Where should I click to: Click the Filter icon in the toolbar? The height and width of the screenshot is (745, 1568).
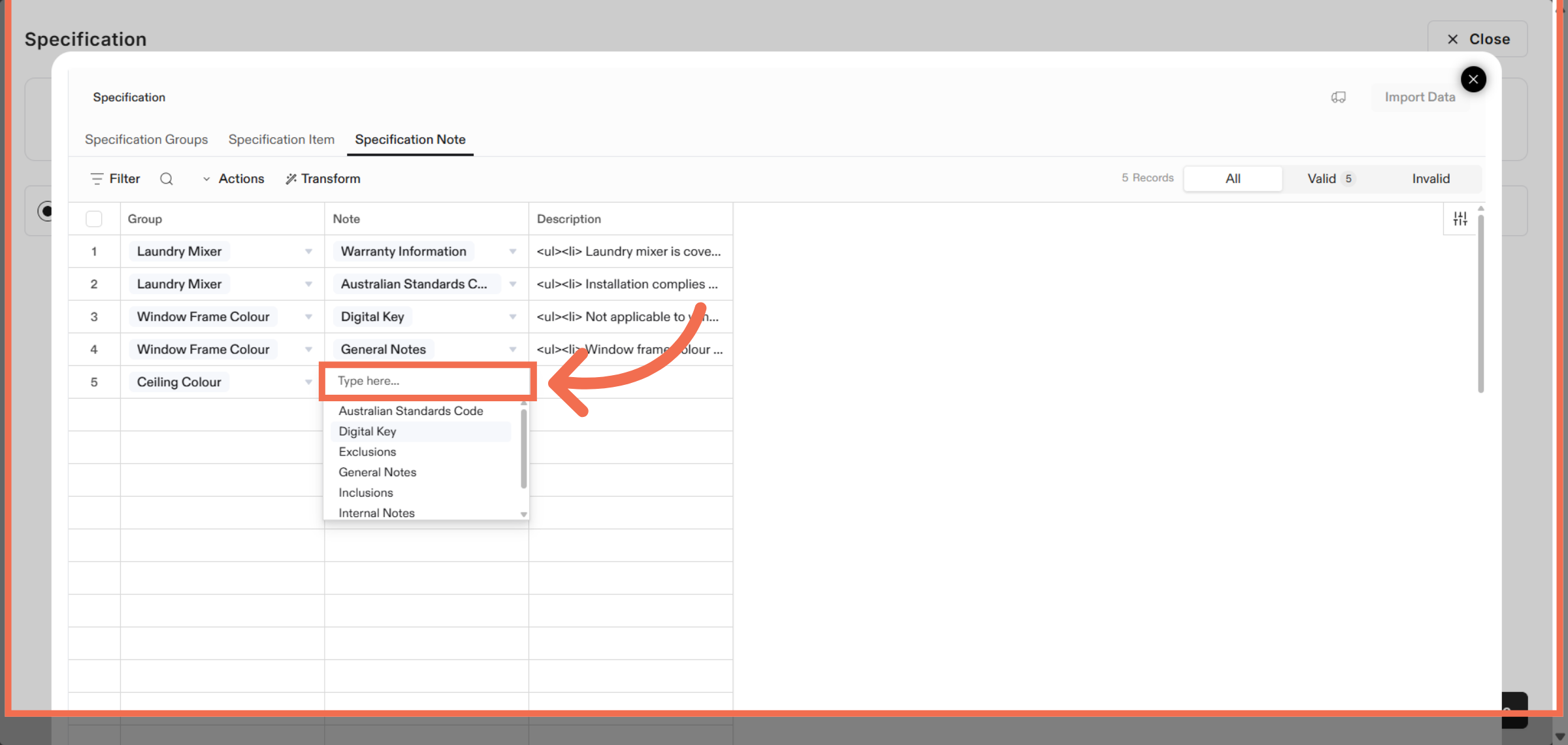(97, 178)
